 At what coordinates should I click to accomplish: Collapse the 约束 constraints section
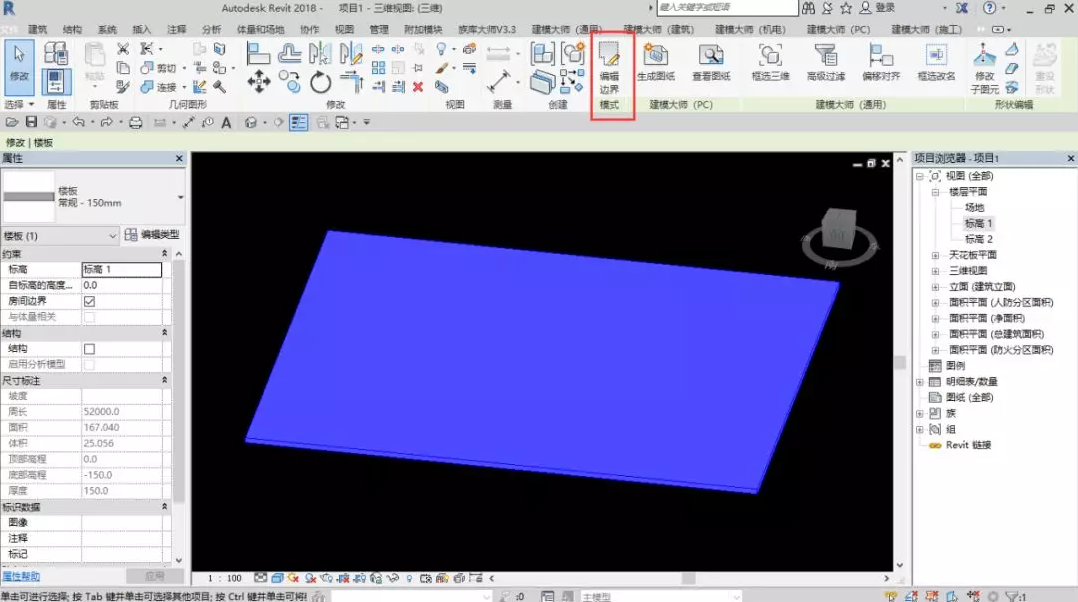164,254
